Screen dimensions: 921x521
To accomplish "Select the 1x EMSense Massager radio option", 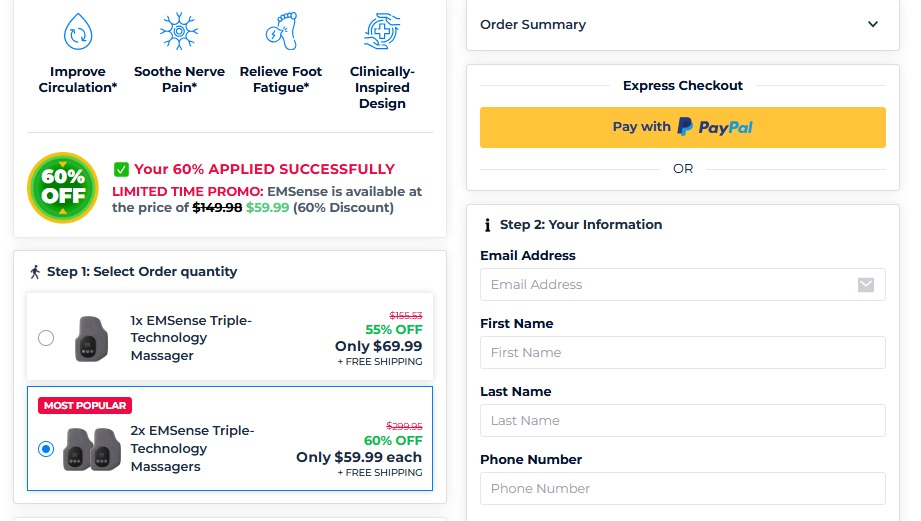I will point(46,338).
